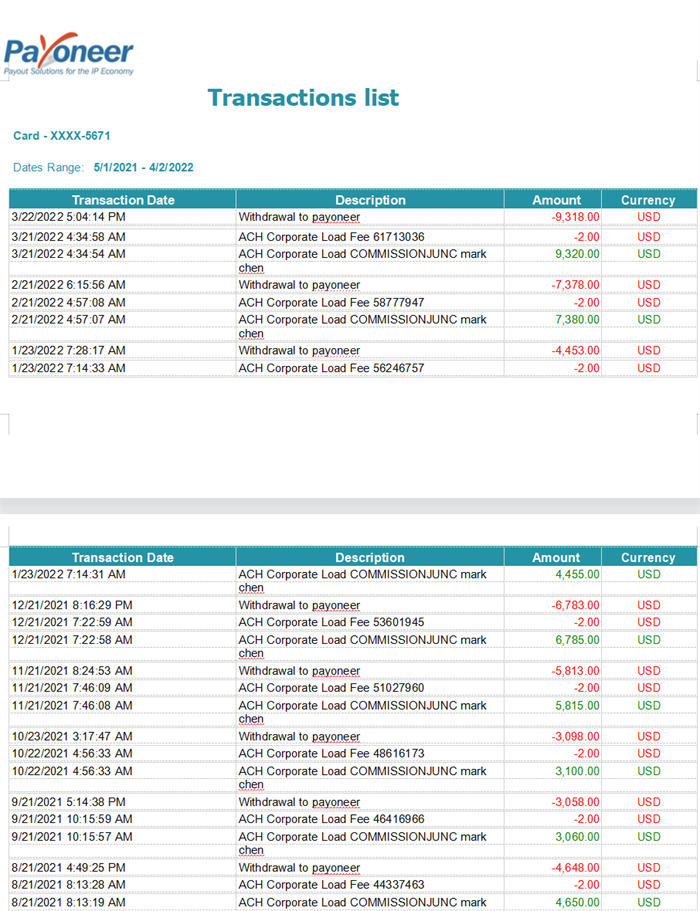The image size is (700, 911).
Task: Select amount '4,455.00'
Action: click(577, 574)
